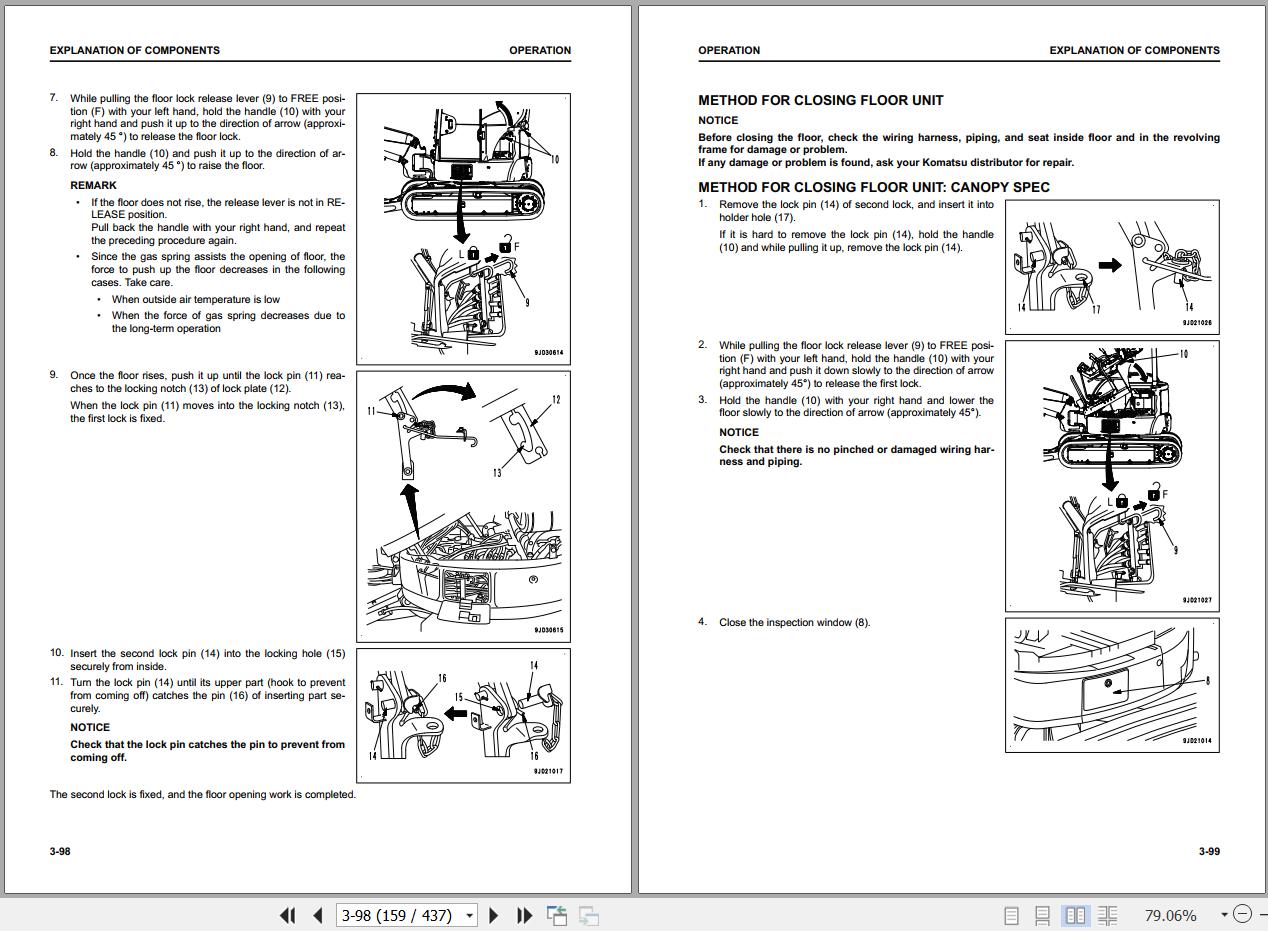Click the NOTICE label under the CLOSING FLOOR UNIT heading

(718, 120)
